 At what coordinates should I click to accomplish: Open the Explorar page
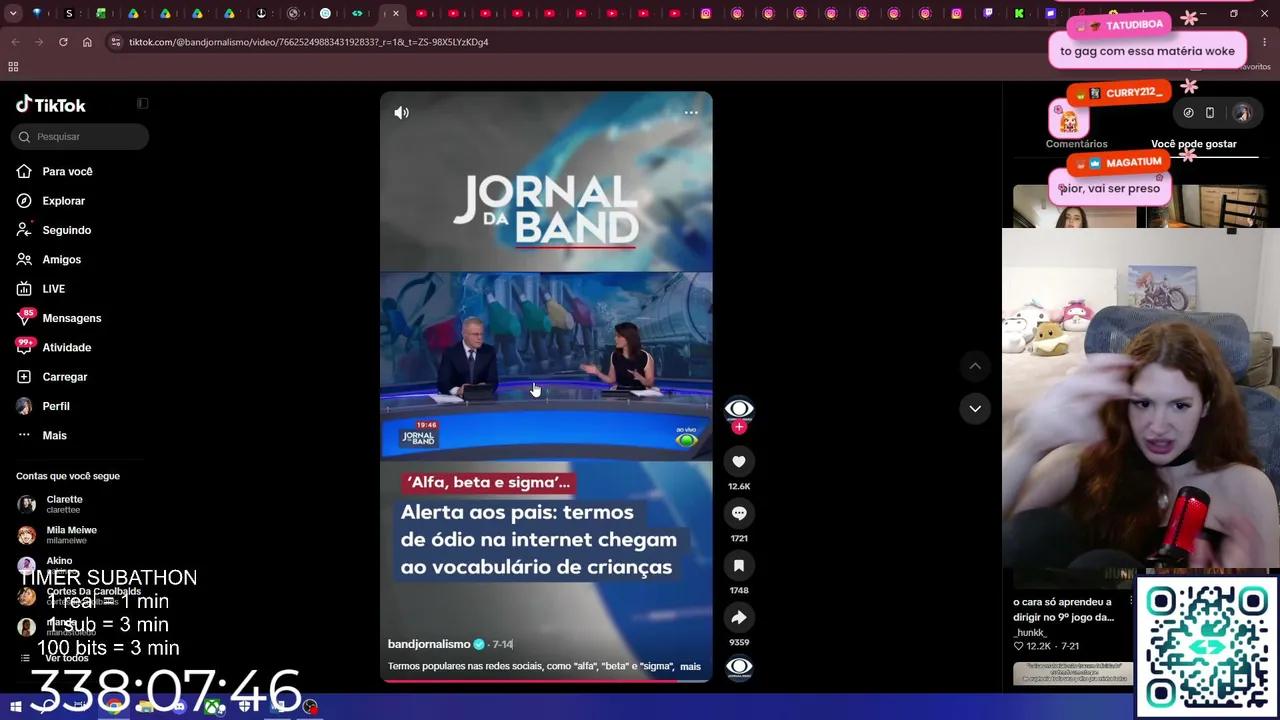[x=63, y=201]
